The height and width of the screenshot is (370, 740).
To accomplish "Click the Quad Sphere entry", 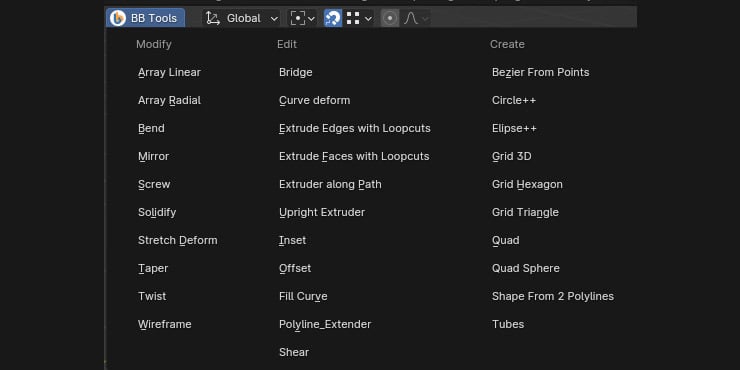I will coord(526,268).
